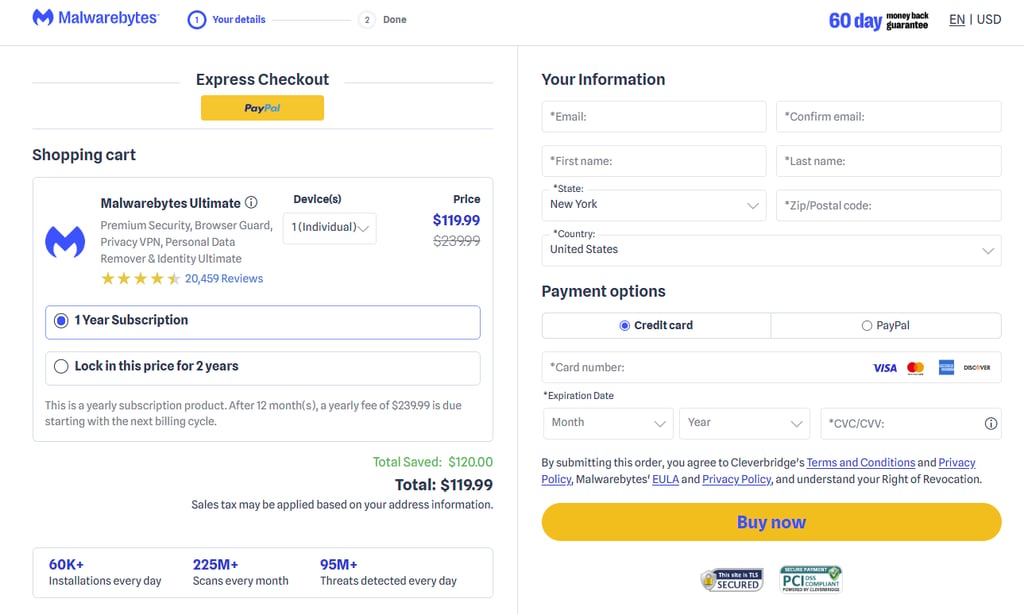Open Malwarebytes Privacy Policy link
Image resolution: width=1024 pixels, height=614 pixels.
[x=737, y=479]
